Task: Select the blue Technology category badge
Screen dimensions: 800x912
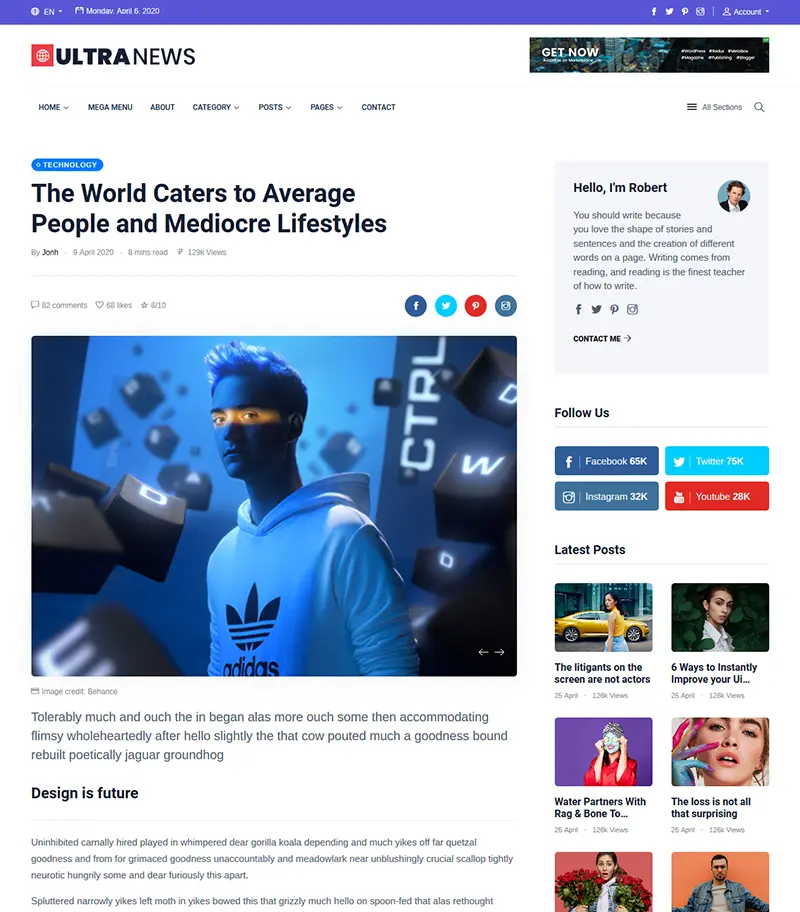Action: (67, 165)
